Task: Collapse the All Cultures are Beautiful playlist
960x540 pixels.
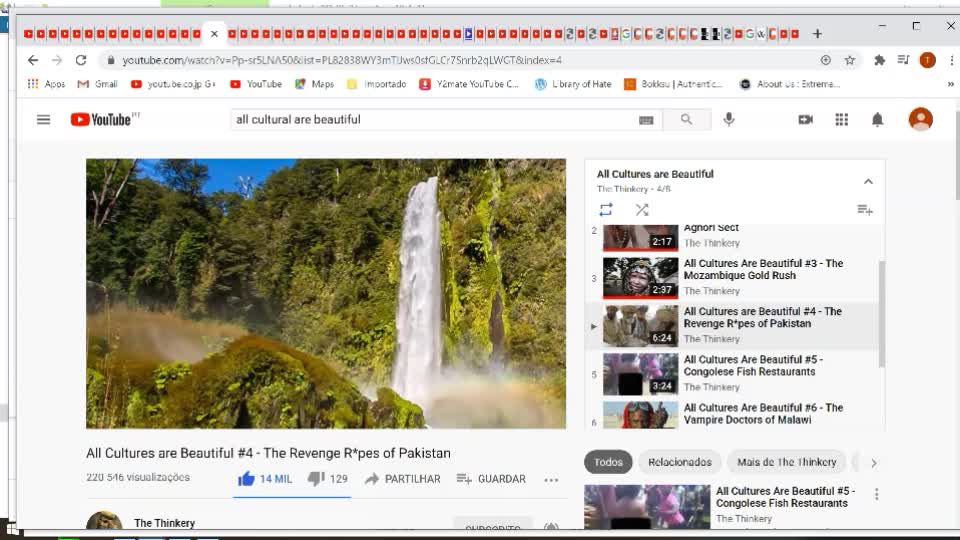Action: pos(868,181)
